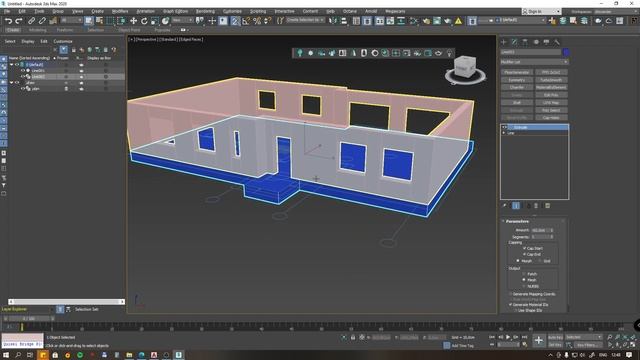Image resolution: width=640 pixels, height=360 pixels.
Task: Switch to Display command panel tab
Action: pos(546,42)
